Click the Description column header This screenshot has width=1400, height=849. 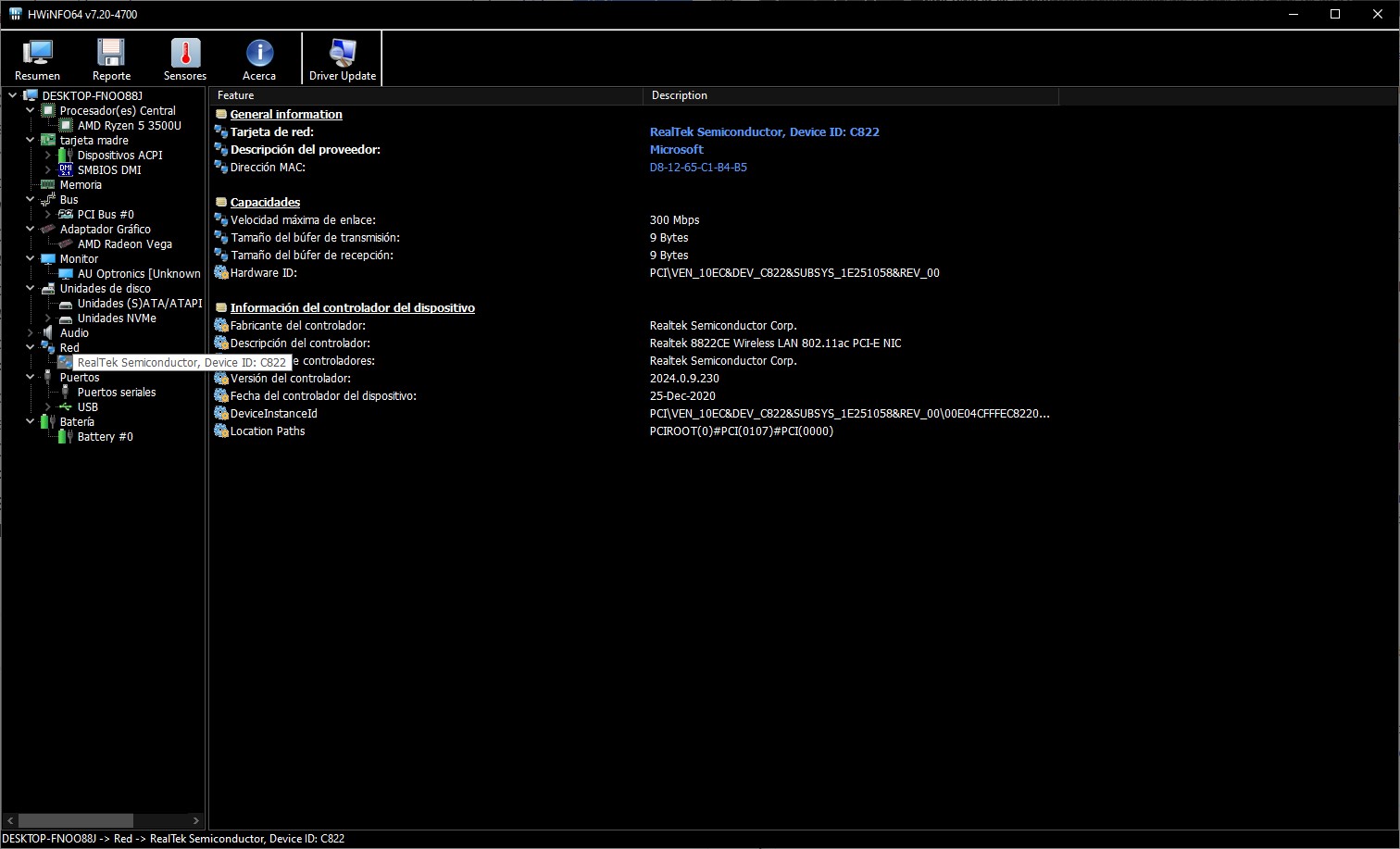click(851, 95)
